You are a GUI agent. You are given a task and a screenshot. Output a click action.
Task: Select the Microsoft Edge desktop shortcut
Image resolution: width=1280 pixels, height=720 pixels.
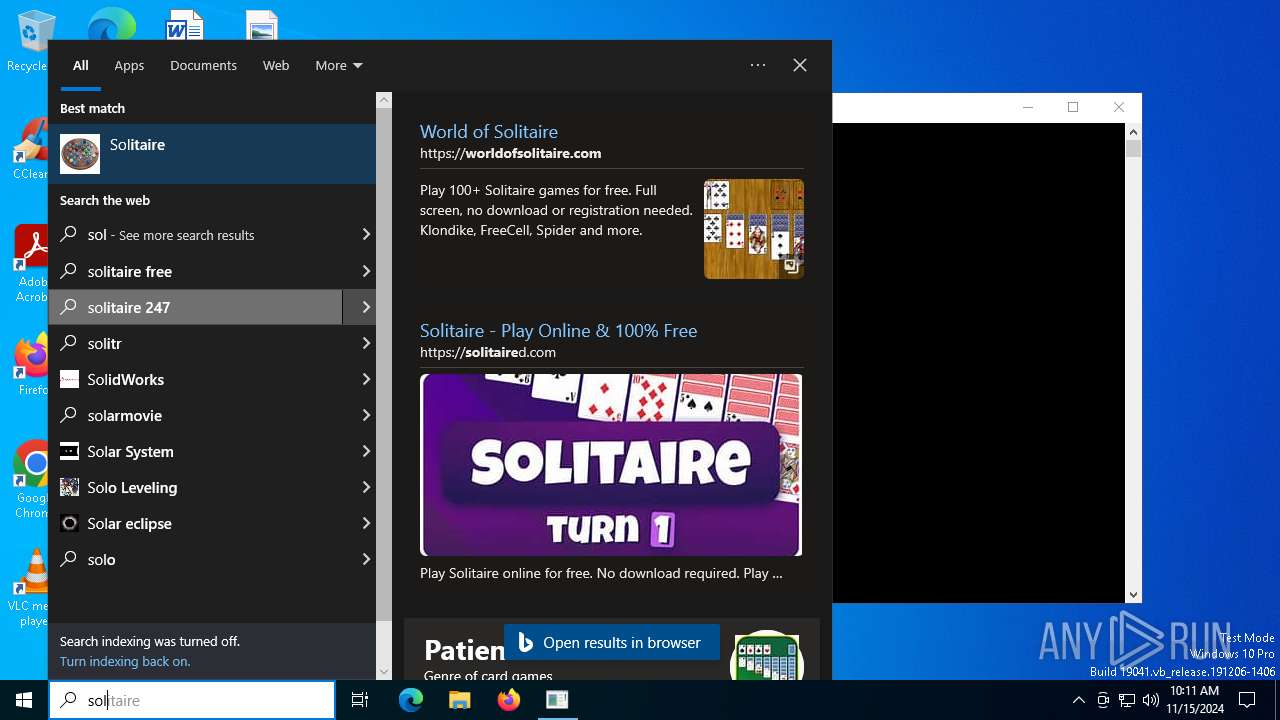pos(111,24)
